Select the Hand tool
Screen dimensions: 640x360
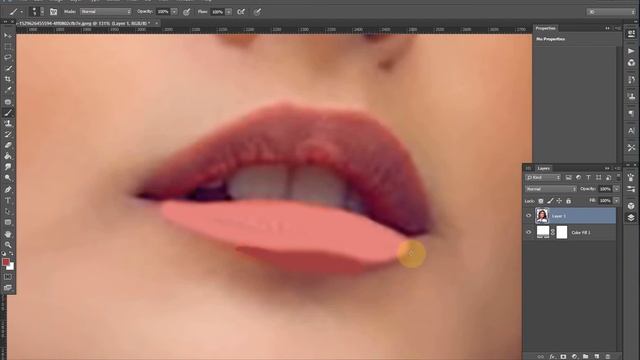(x=8, y=234)
